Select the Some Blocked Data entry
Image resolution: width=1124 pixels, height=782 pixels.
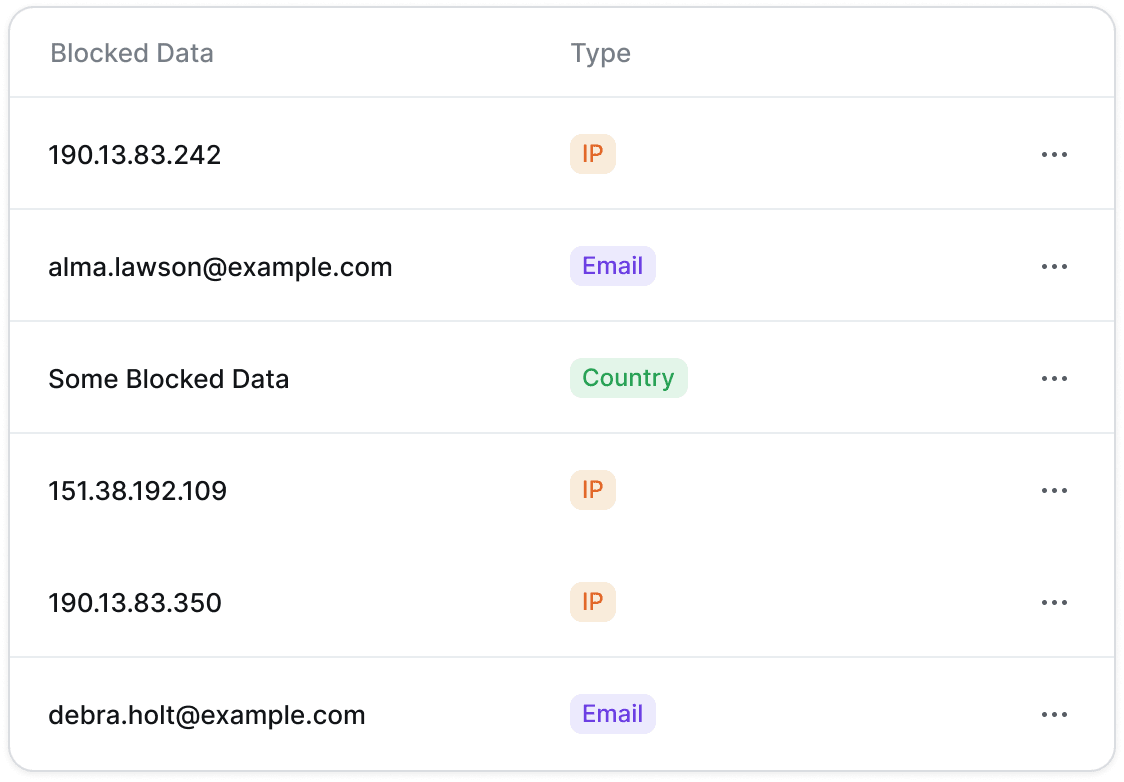(x=168, y=378)
